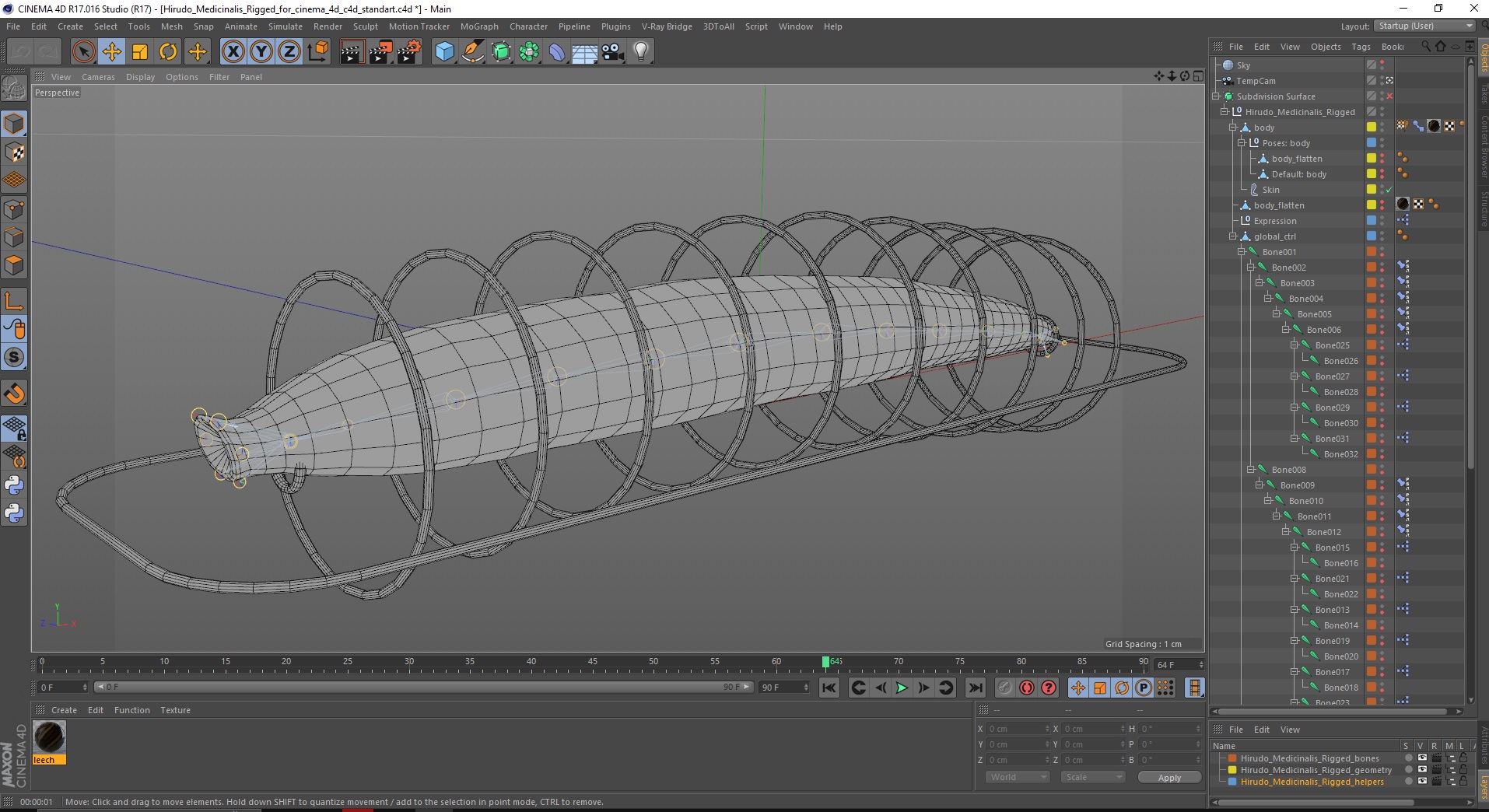This screenshot has width=1489, height=812.
Task: Add a Camera object
Action: [613, 52]
